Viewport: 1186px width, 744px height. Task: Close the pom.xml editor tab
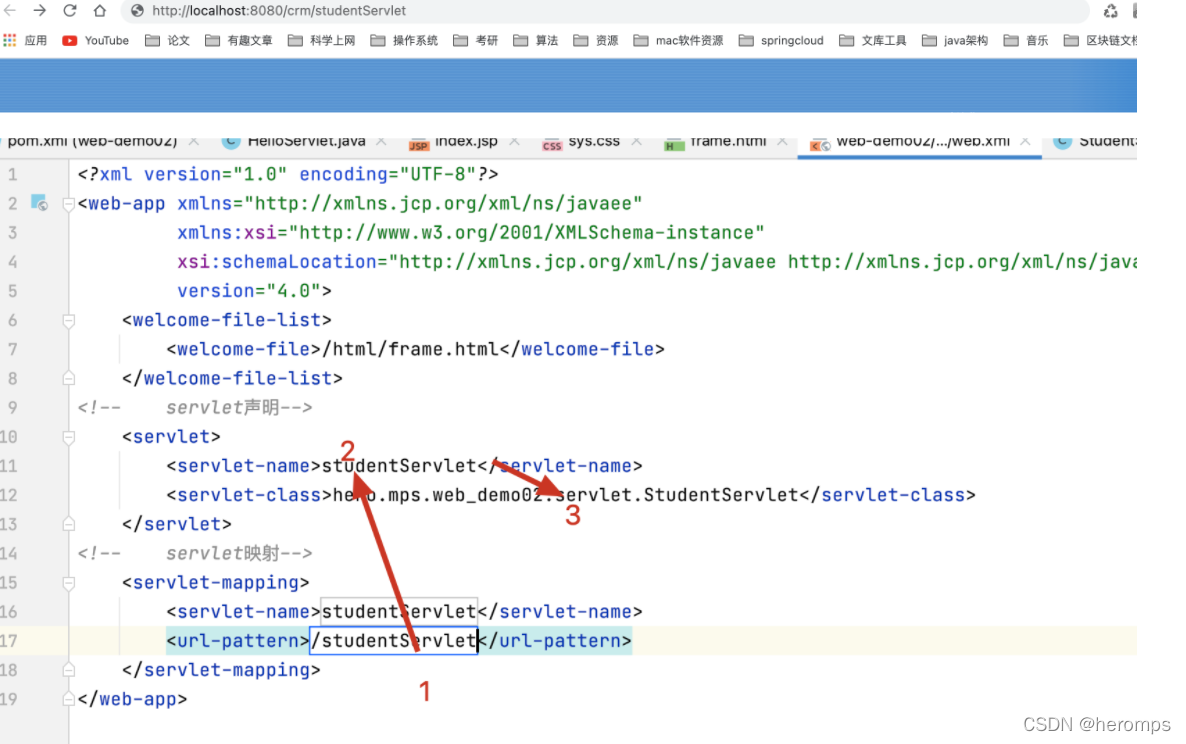point(194,141)
